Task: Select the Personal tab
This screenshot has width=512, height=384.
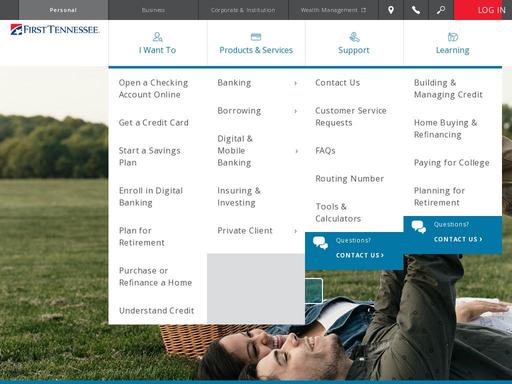Action: point(63,10)
